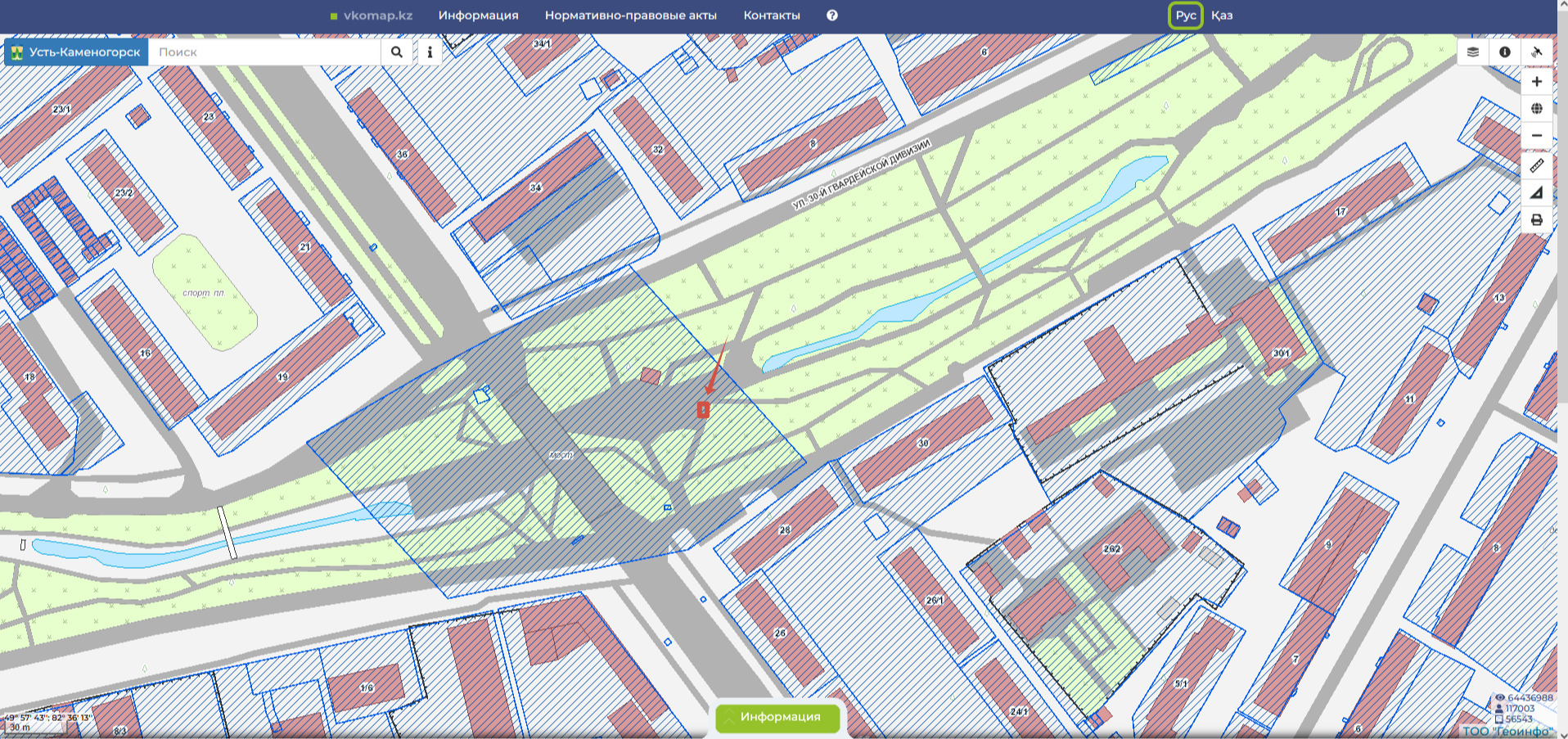Go to the Контакты page
Viewport: 1568px width, 739px height.
click(x=772, y=16)
